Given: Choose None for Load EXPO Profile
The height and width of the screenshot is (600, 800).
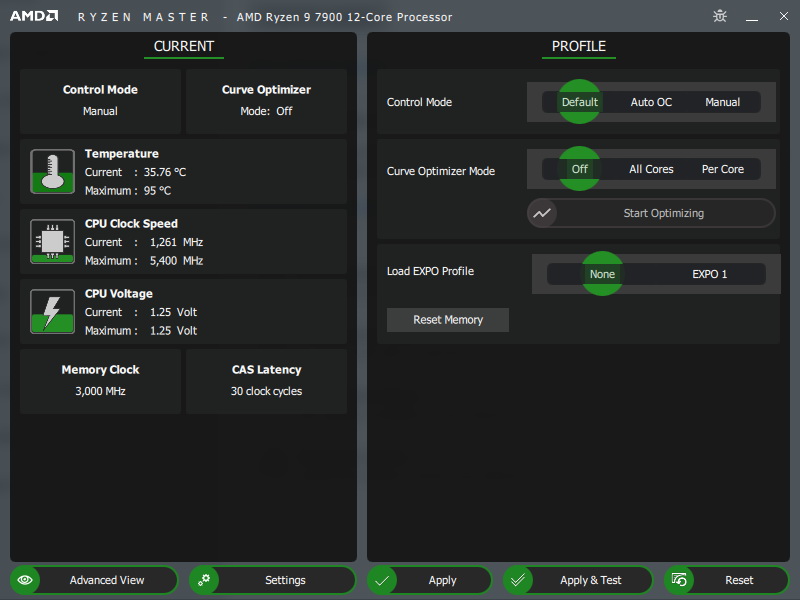Looking at the screenshot, I should 602,273.
